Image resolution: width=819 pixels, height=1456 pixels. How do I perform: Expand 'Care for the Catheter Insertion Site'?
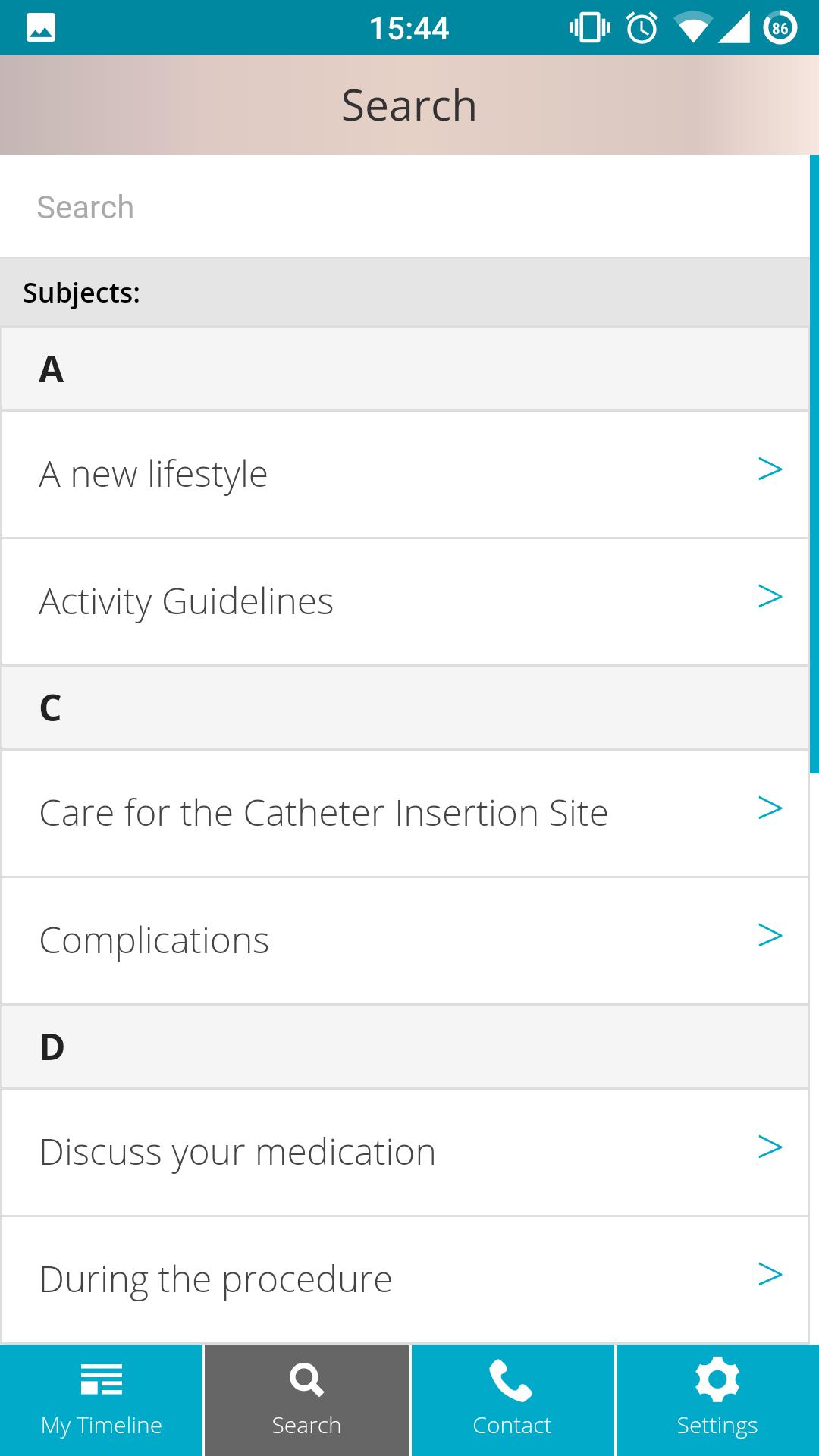pyautogui.click(x=771, y=808)
